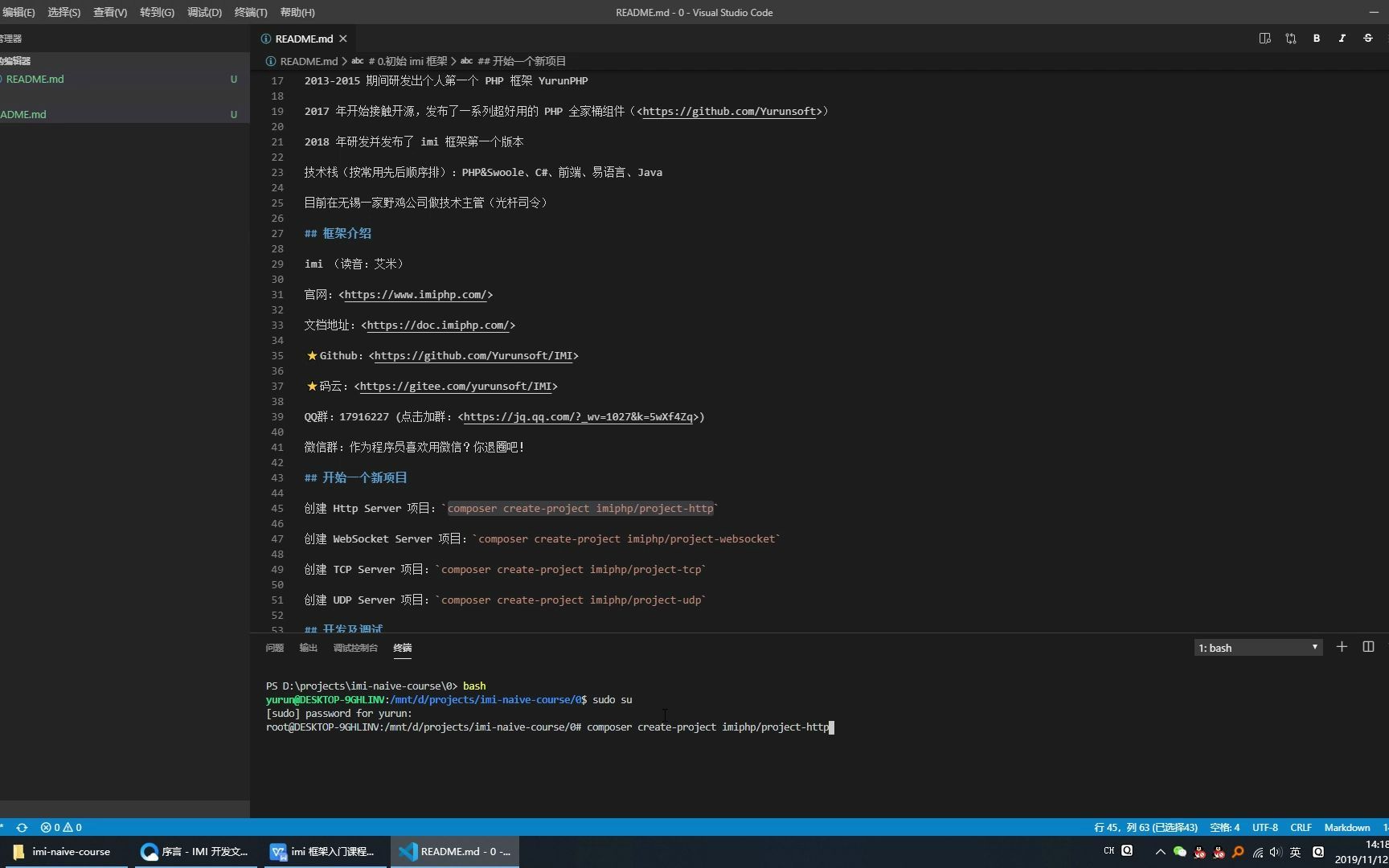
Task: Select README.md in open editors list
Action: tap(125, 79)
